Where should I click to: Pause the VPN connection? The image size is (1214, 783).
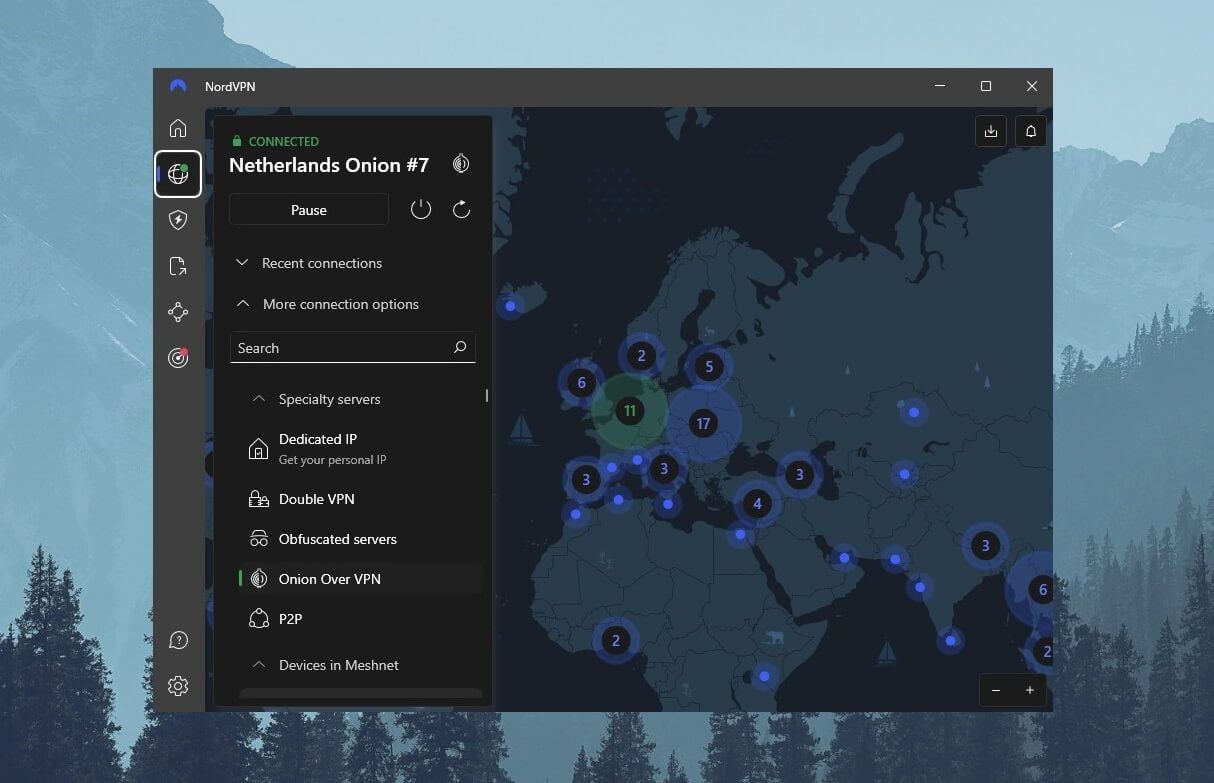click(x=309, y=210)
